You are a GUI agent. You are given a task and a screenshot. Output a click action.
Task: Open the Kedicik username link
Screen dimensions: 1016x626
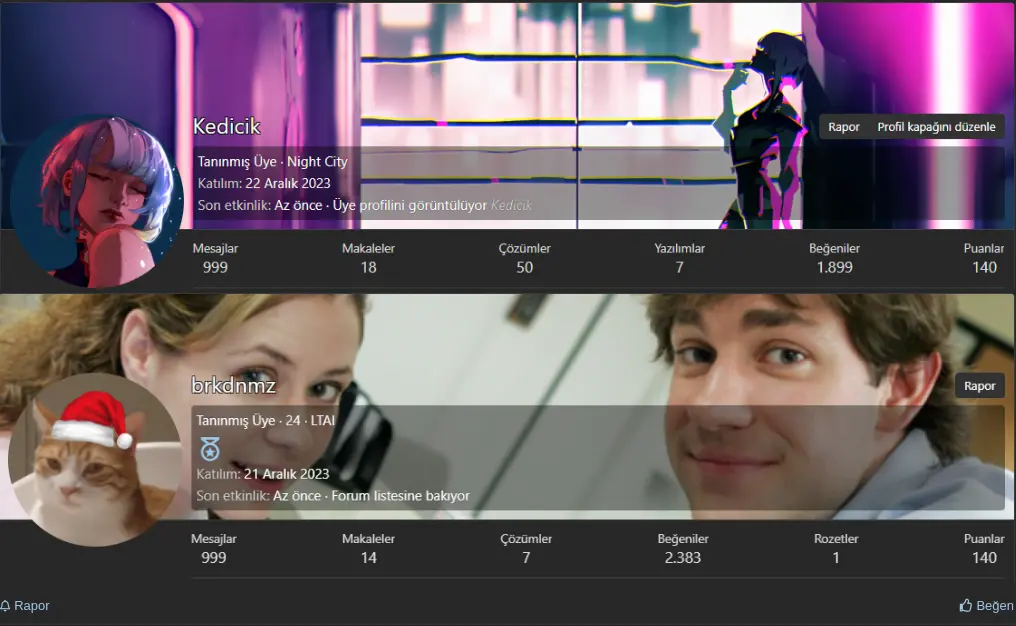click(x=227, y=126)
